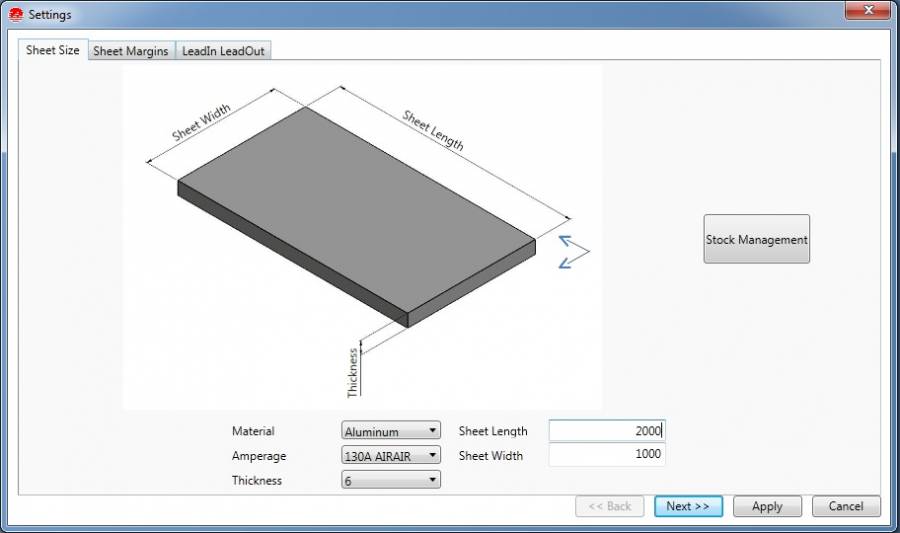Click the grayed-out << Back button
The width and height of the screenshot is (900, 533).
pos(610,506)
